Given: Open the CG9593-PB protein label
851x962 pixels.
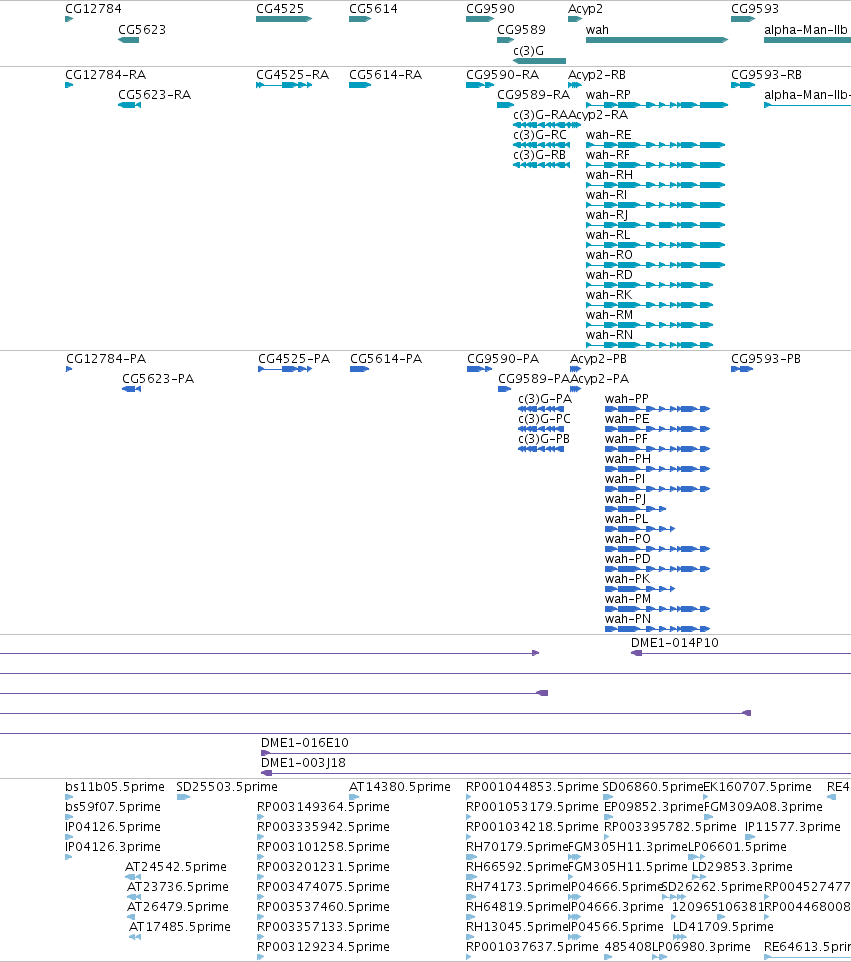Looking at the screenshot, I should pyautogui.click(x=766, y=358).
